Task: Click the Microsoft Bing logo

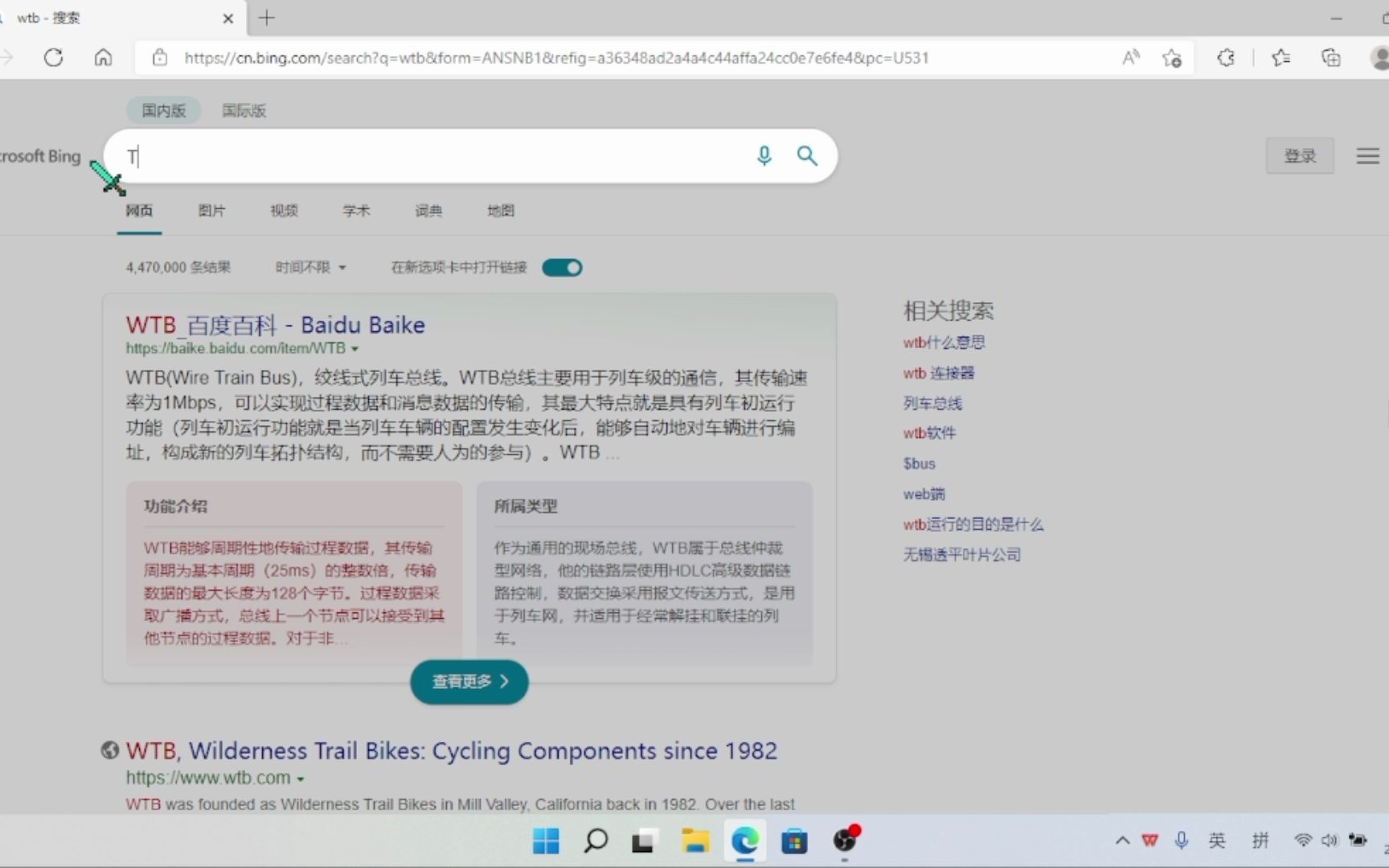Action: click(40, 156)
